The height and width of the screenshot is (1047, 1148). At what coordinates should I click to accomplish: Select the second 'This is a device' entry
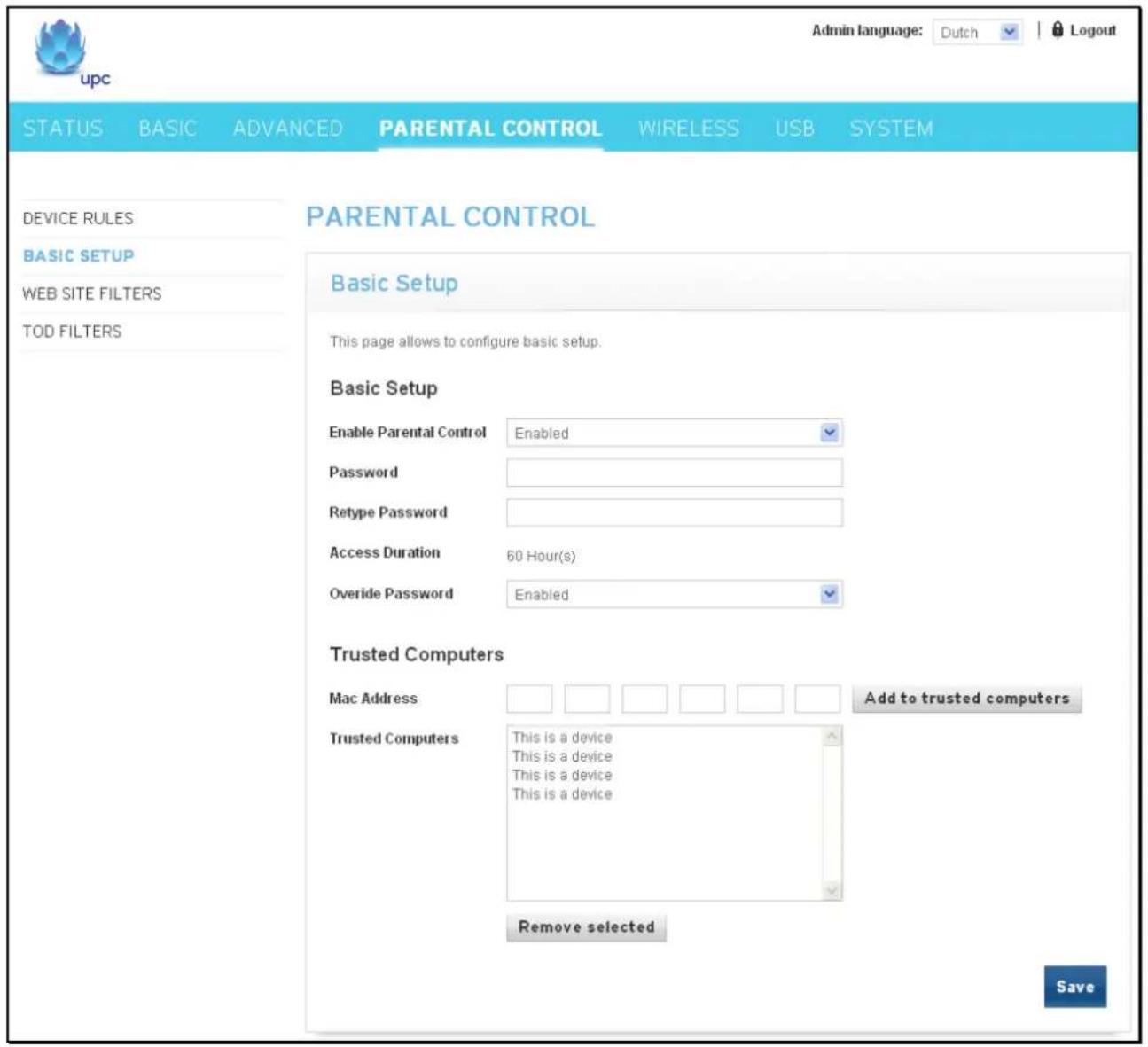pos(562,756)
